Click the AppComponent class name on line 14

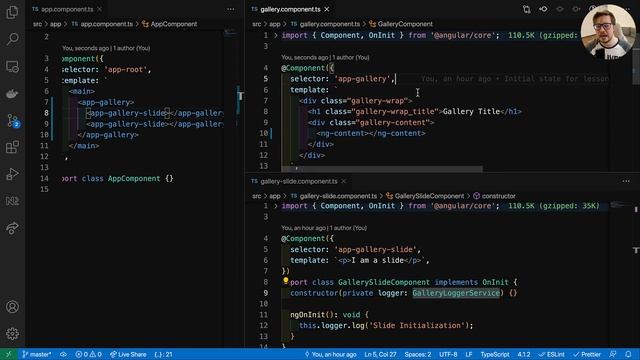(x=134, y=178)
